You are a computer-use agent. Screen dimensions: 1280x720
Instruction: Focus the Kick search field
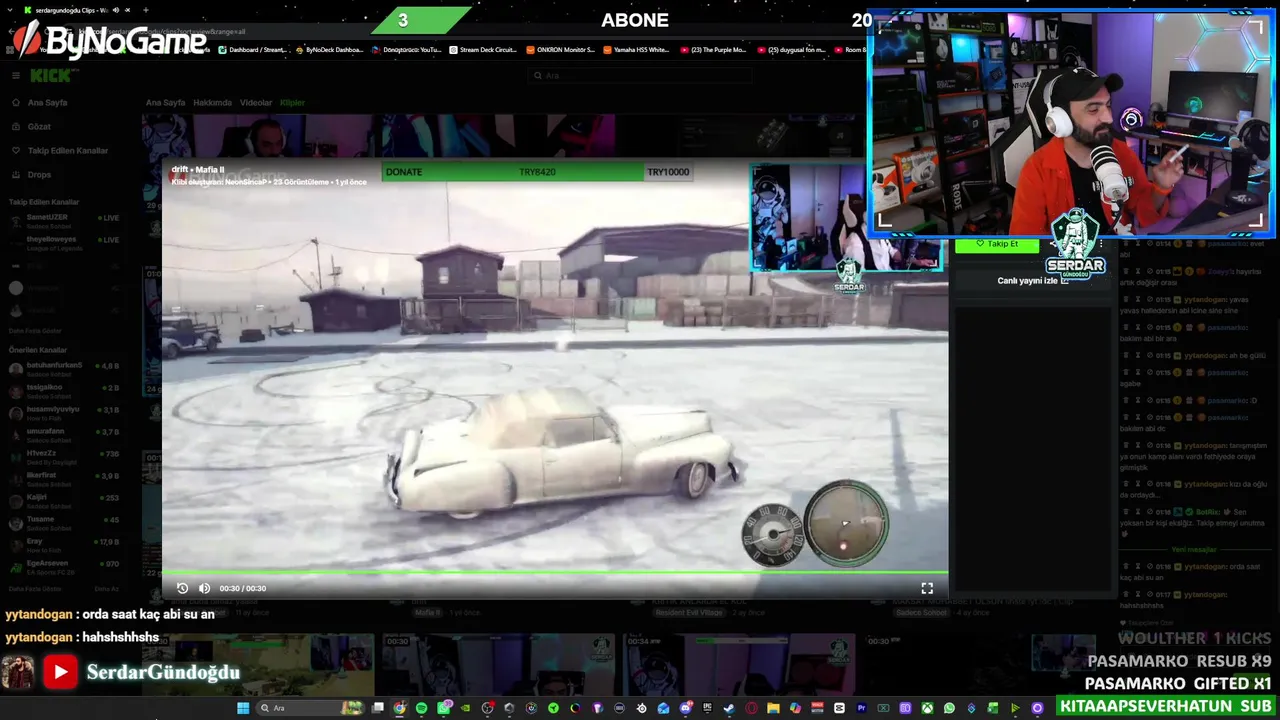pyautogui.click(x=640, y=76)
